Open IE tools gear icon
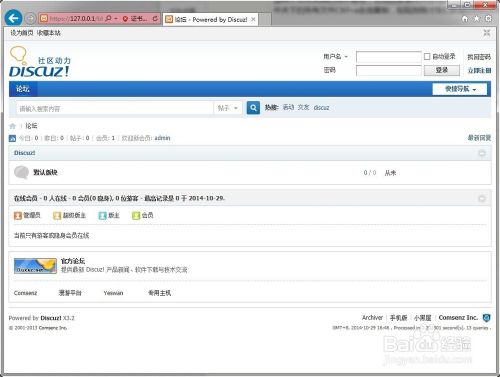Viewport: 500px width, 377px height. [x=488, y=19]
